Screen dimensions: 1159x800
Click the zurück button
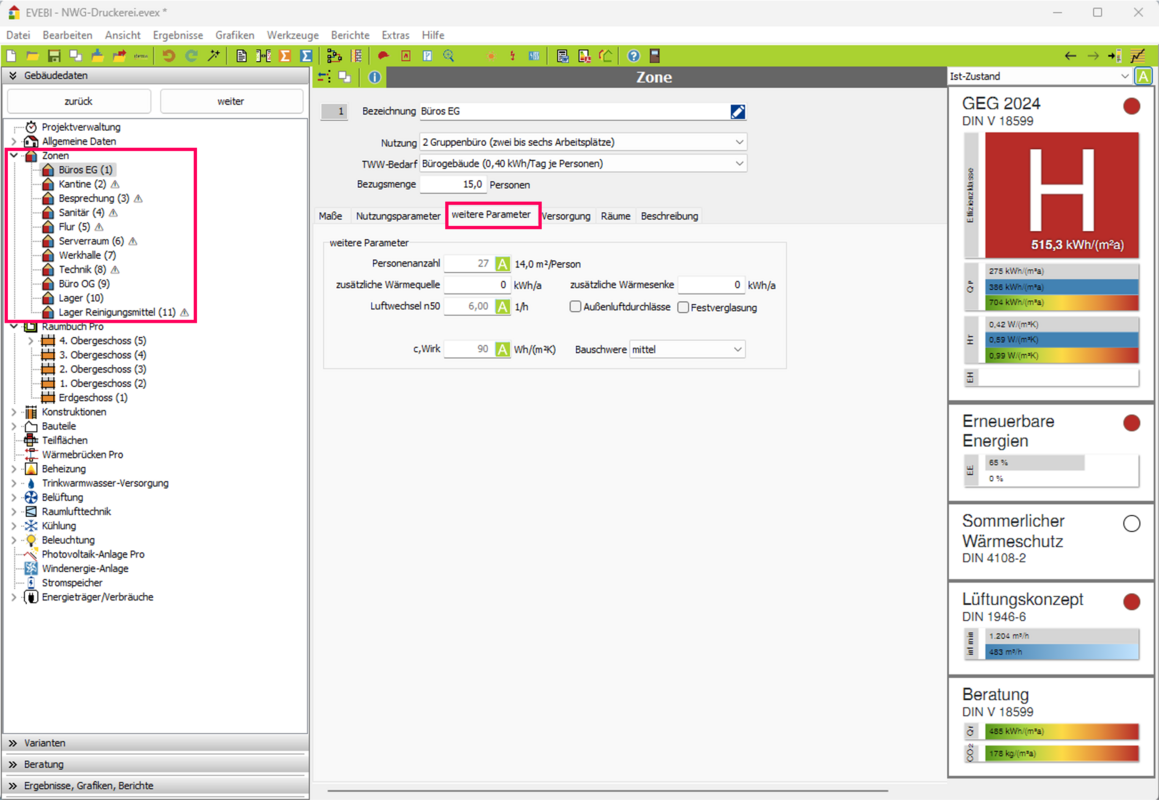tap(78, 101)
